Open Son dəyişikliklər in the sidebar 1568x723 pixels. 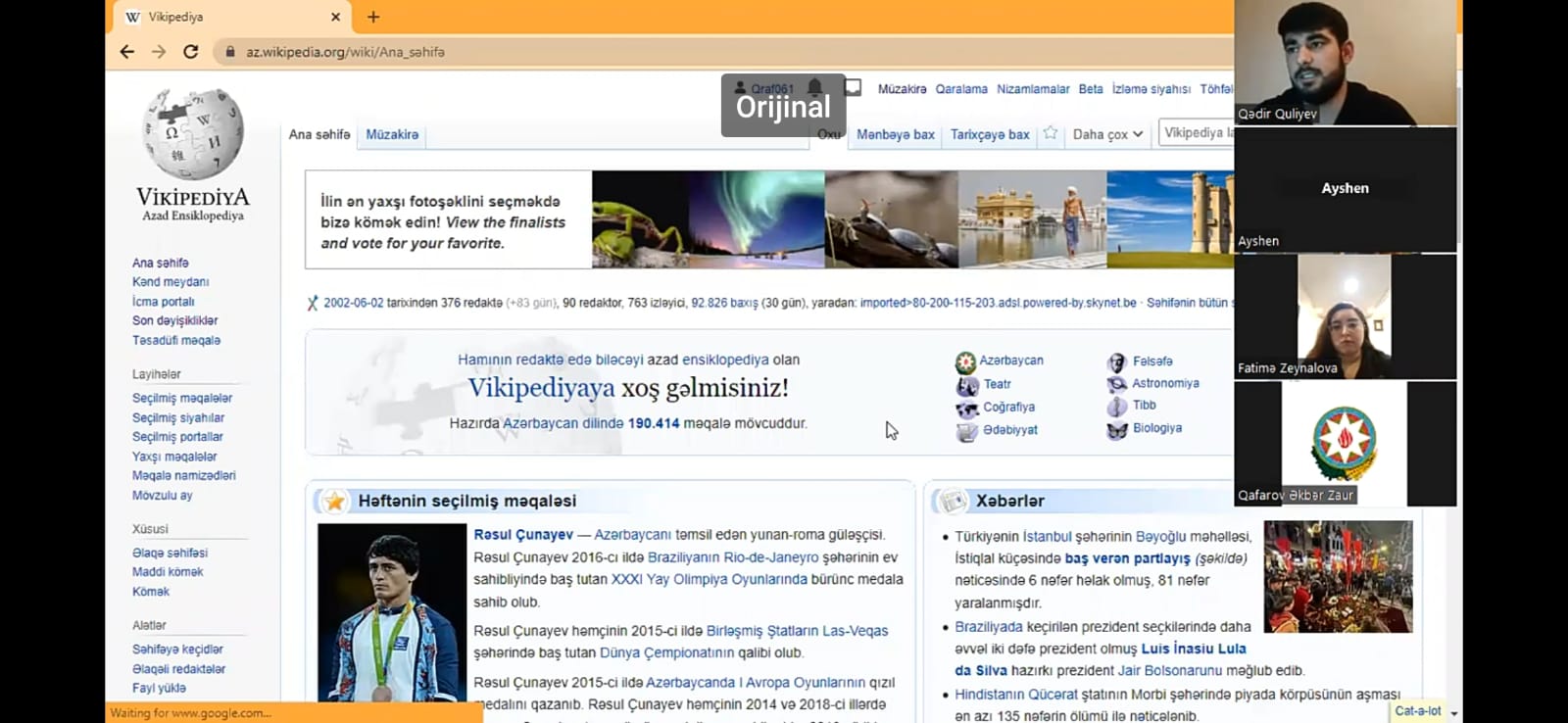point(175,320)
